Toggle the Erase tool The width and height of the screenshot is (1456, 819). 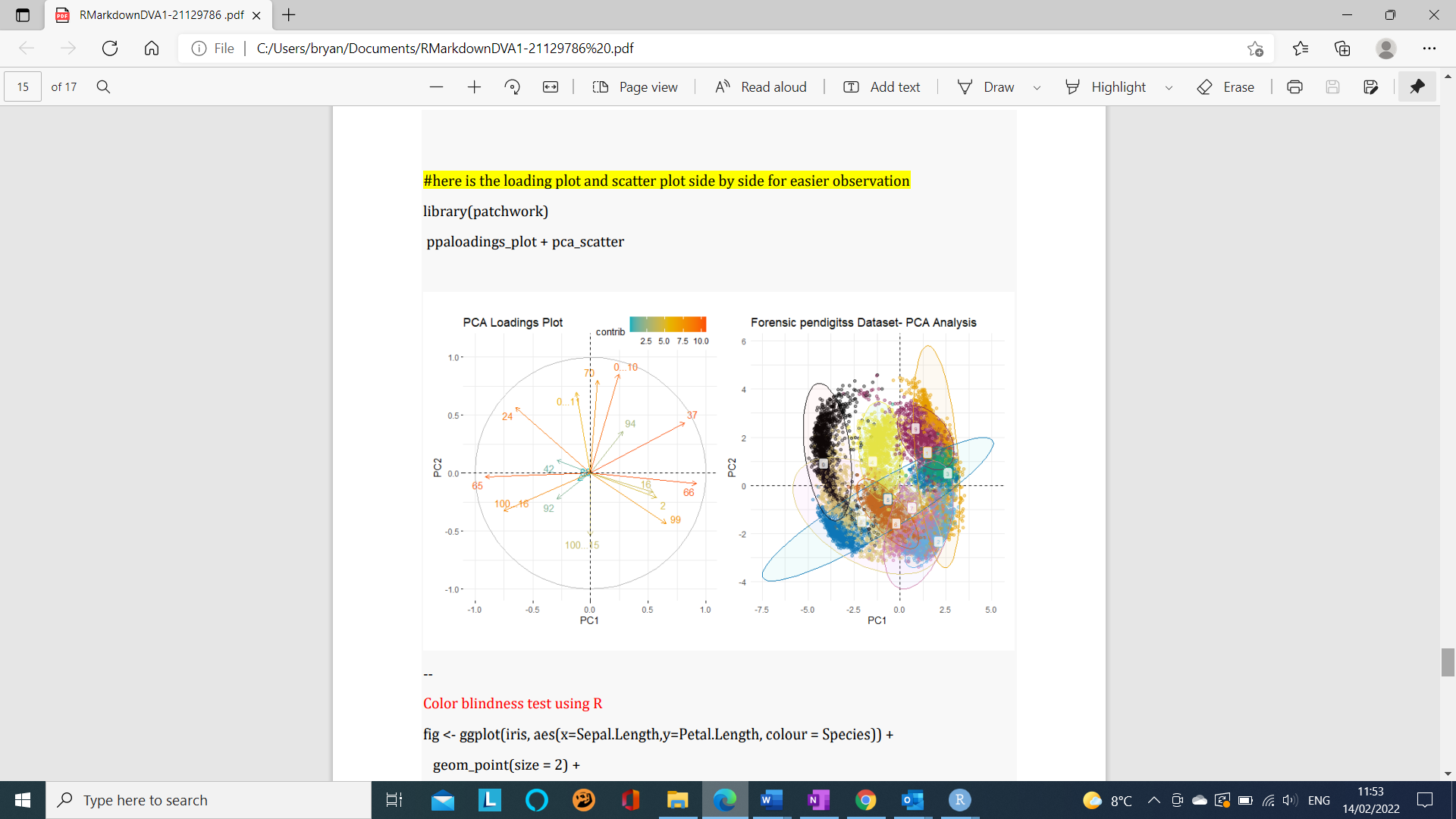(1225, 87)
